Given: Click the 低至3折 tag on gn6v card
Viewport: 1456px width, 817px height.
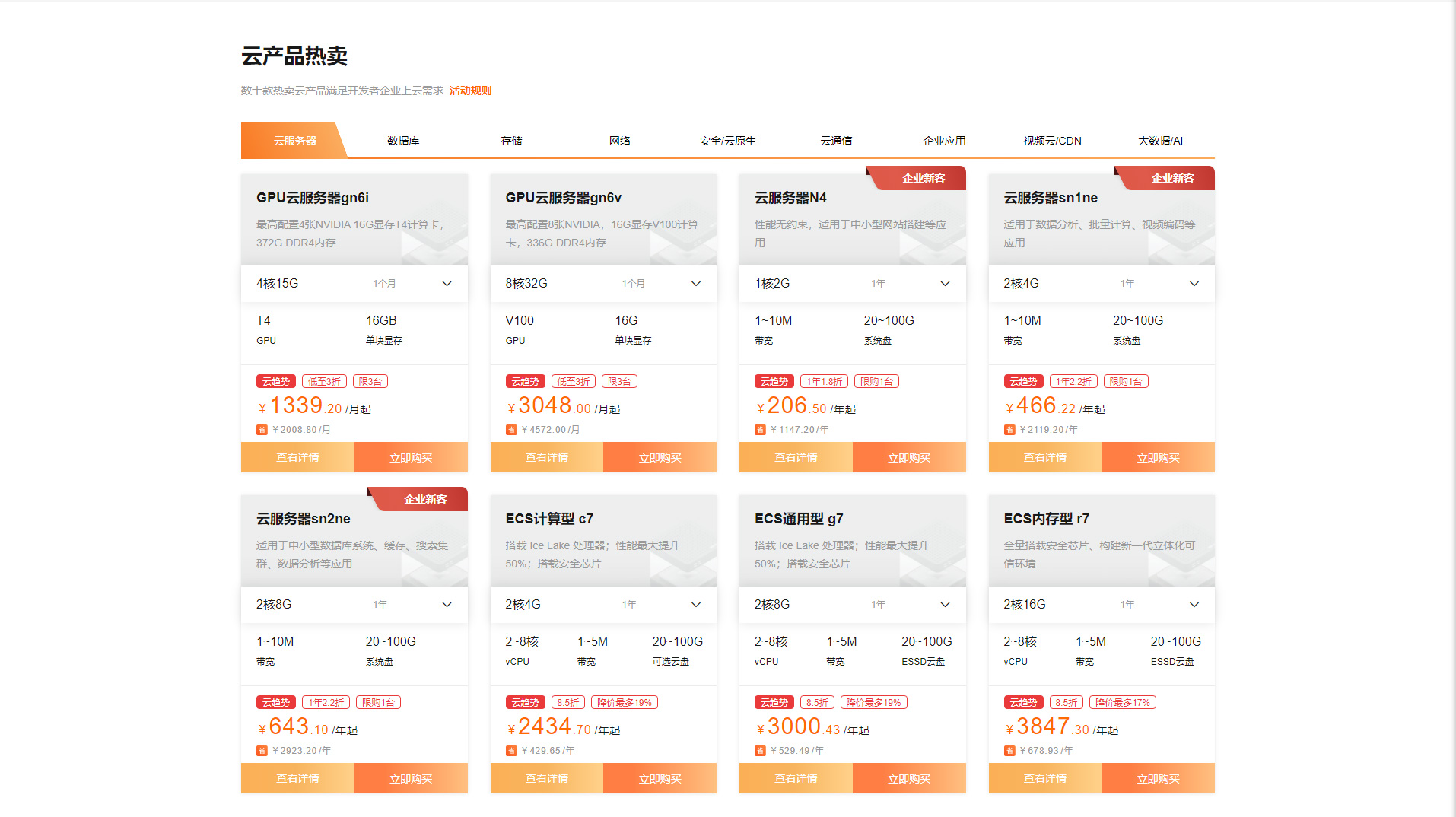Looking at the screenshot, I should 574,382.
